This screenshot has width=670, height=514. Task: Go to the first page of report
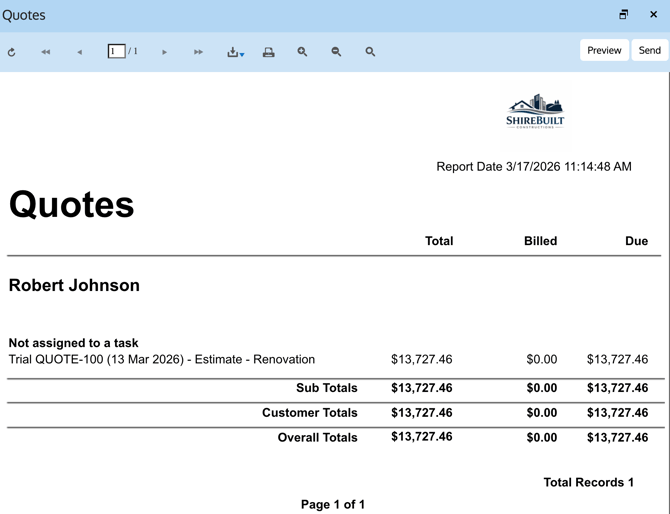point(45,52)
